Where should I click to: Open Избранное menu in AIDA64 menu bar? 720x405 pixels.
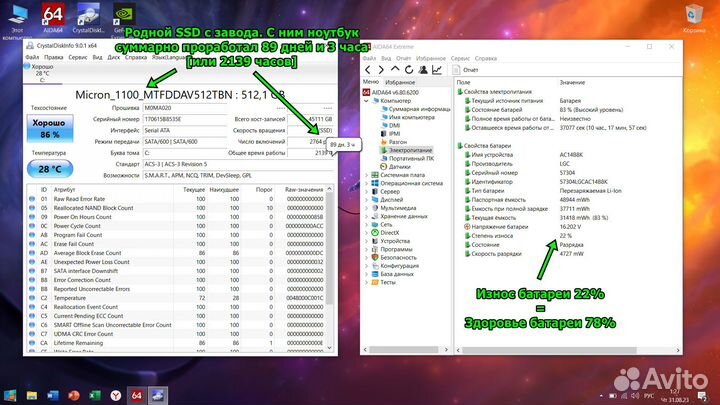point(431,58)
